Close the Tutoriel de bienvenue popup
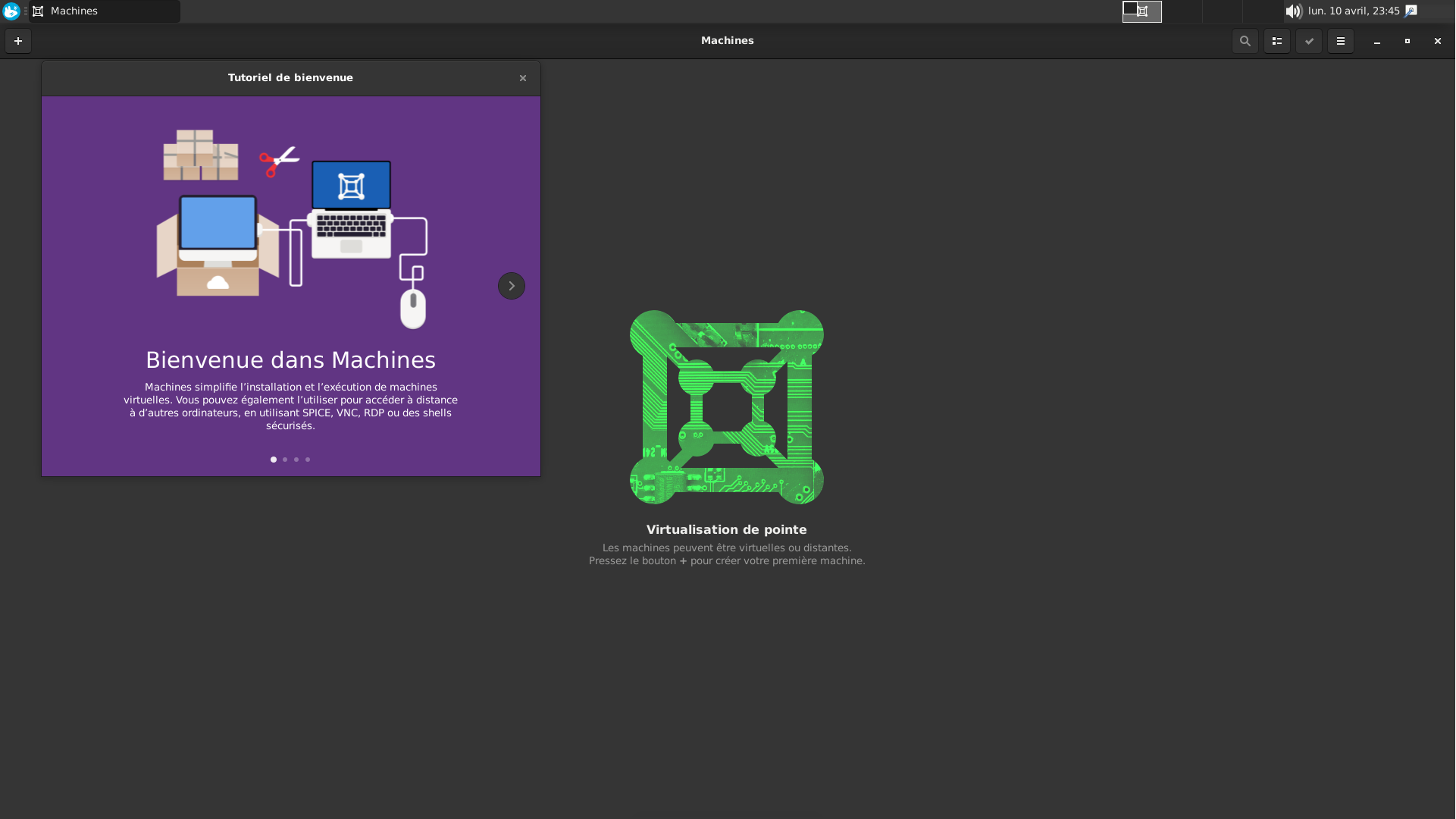 (x=522, y=78)
